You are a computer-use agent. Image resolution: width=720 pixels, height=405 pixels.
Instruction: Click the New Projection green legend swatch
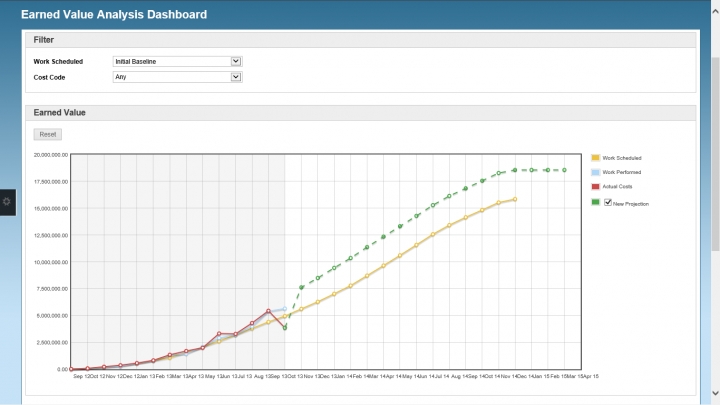tap(595, 202)
